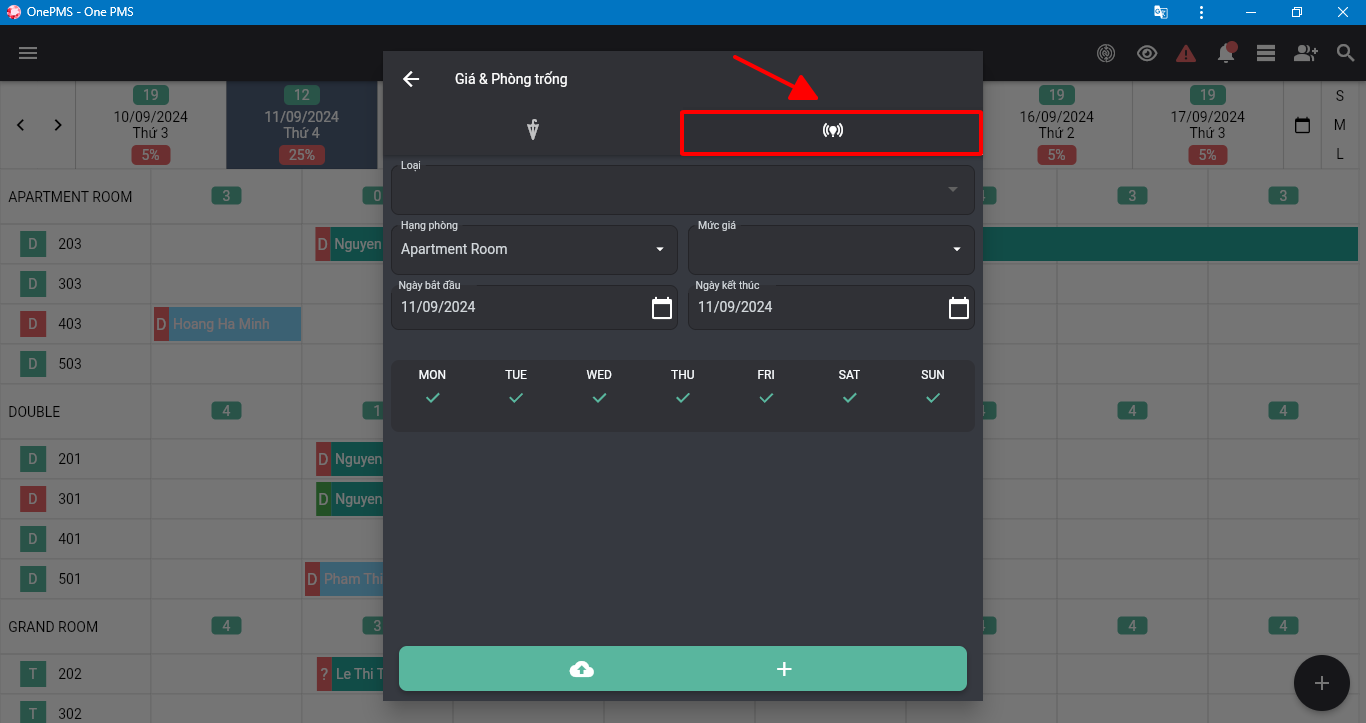
Task: Go back from Giá & Phòng trống dialog
Action: click(x=411, y=79)
